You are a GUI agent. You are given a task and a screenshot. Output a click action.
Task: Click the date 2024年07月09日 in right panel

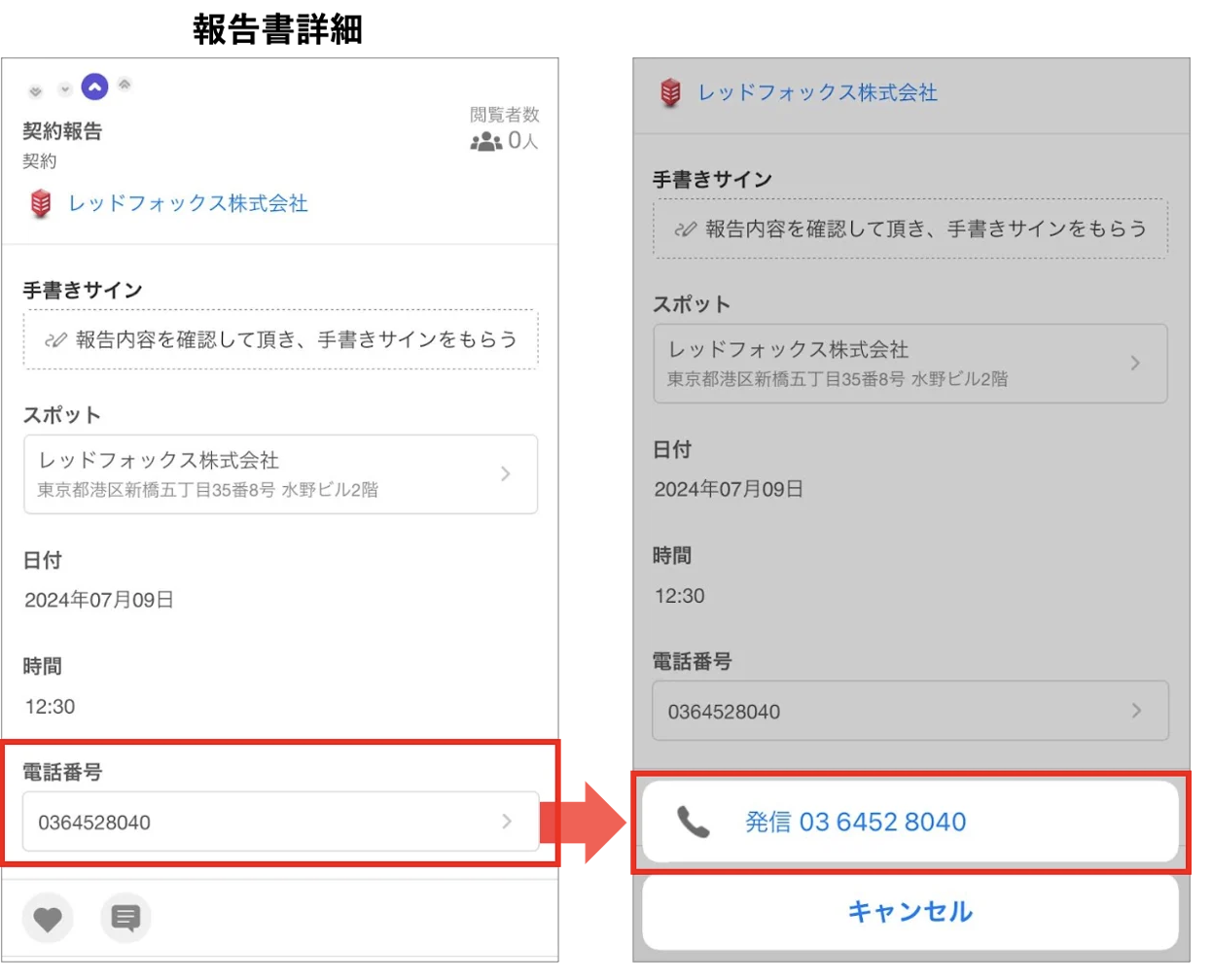coord(730,489)
